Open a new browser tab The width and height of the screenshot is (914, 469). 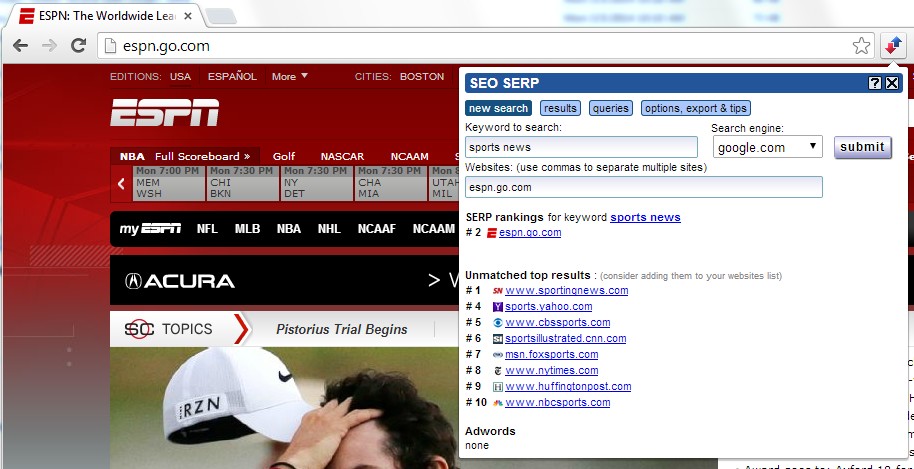click(x=222, y=16)
